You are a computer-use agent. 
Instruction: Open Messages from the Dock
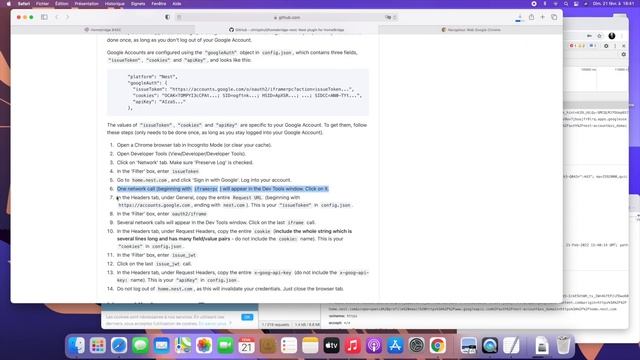pos(140,346)
